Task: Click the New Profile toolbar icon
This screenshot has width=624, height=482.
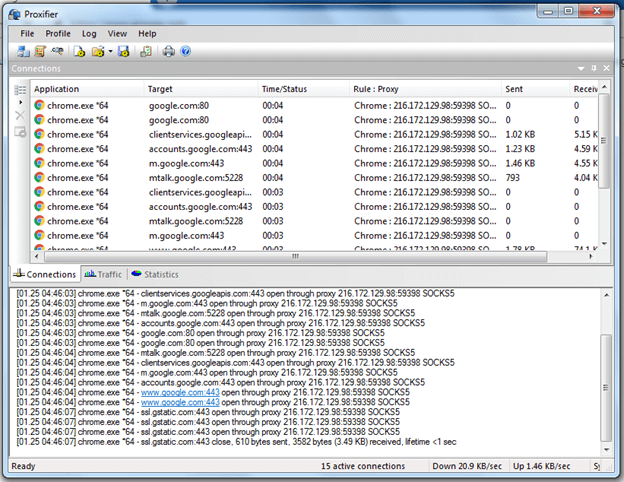Action: tap(79, 51)
